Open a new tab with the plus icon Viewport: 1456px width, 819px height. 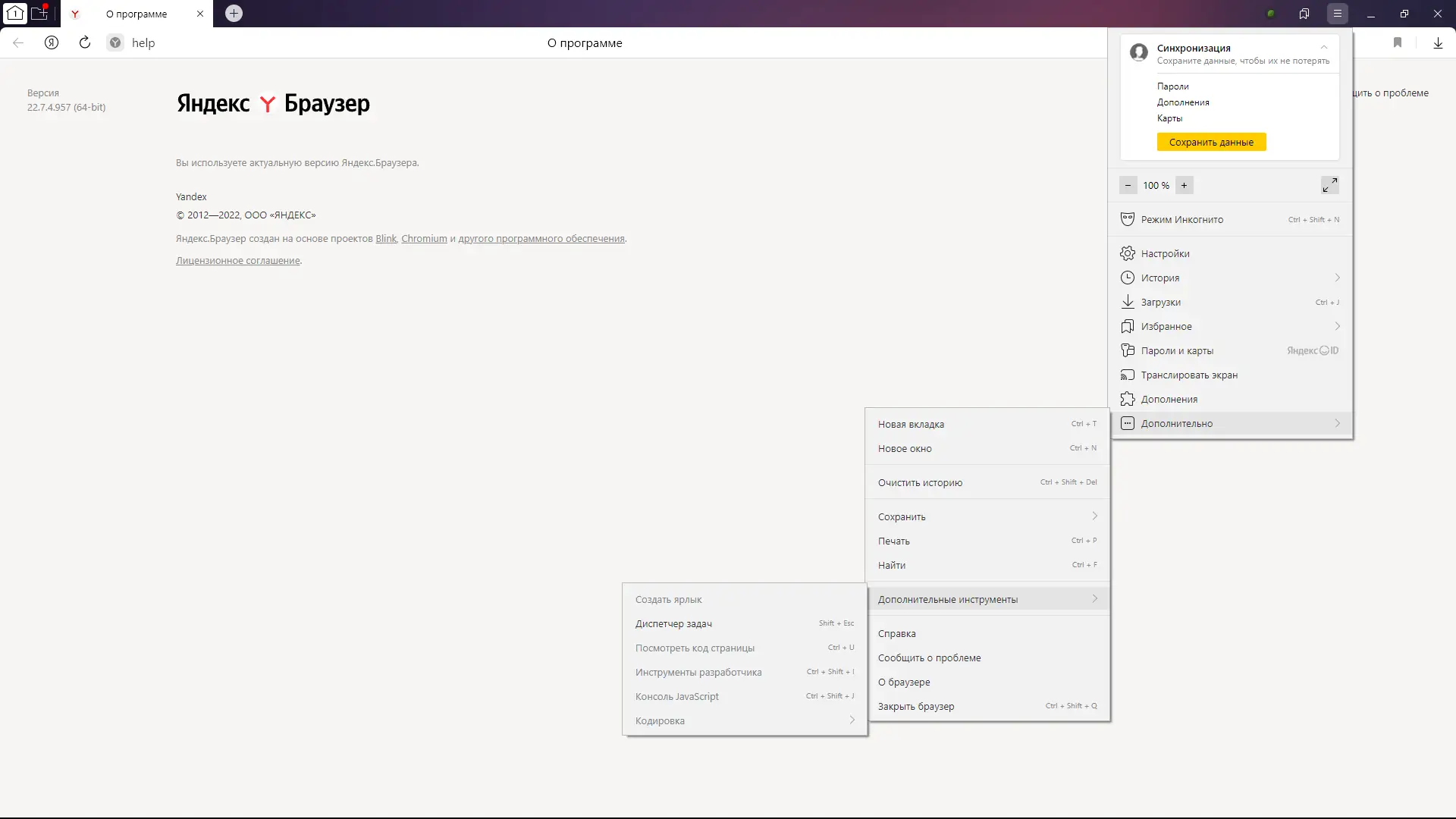(234, 14)
